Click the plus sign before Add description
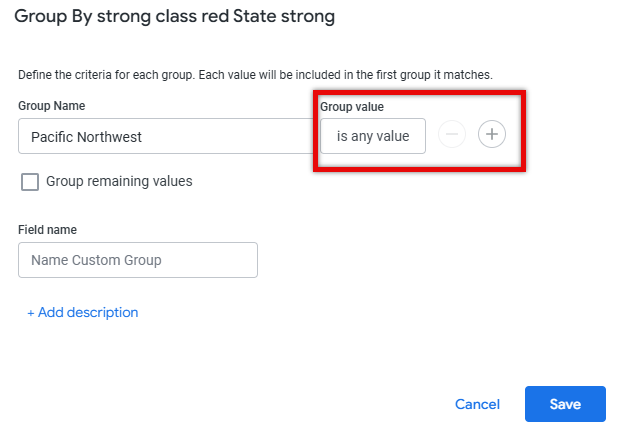Screen dimensions: 617x436 (31, 313)
